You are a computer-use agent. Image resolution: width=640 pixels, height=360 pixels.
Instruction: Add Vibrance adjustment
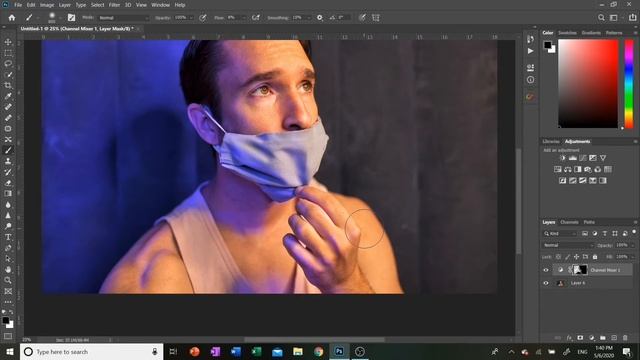pos(603,158)
